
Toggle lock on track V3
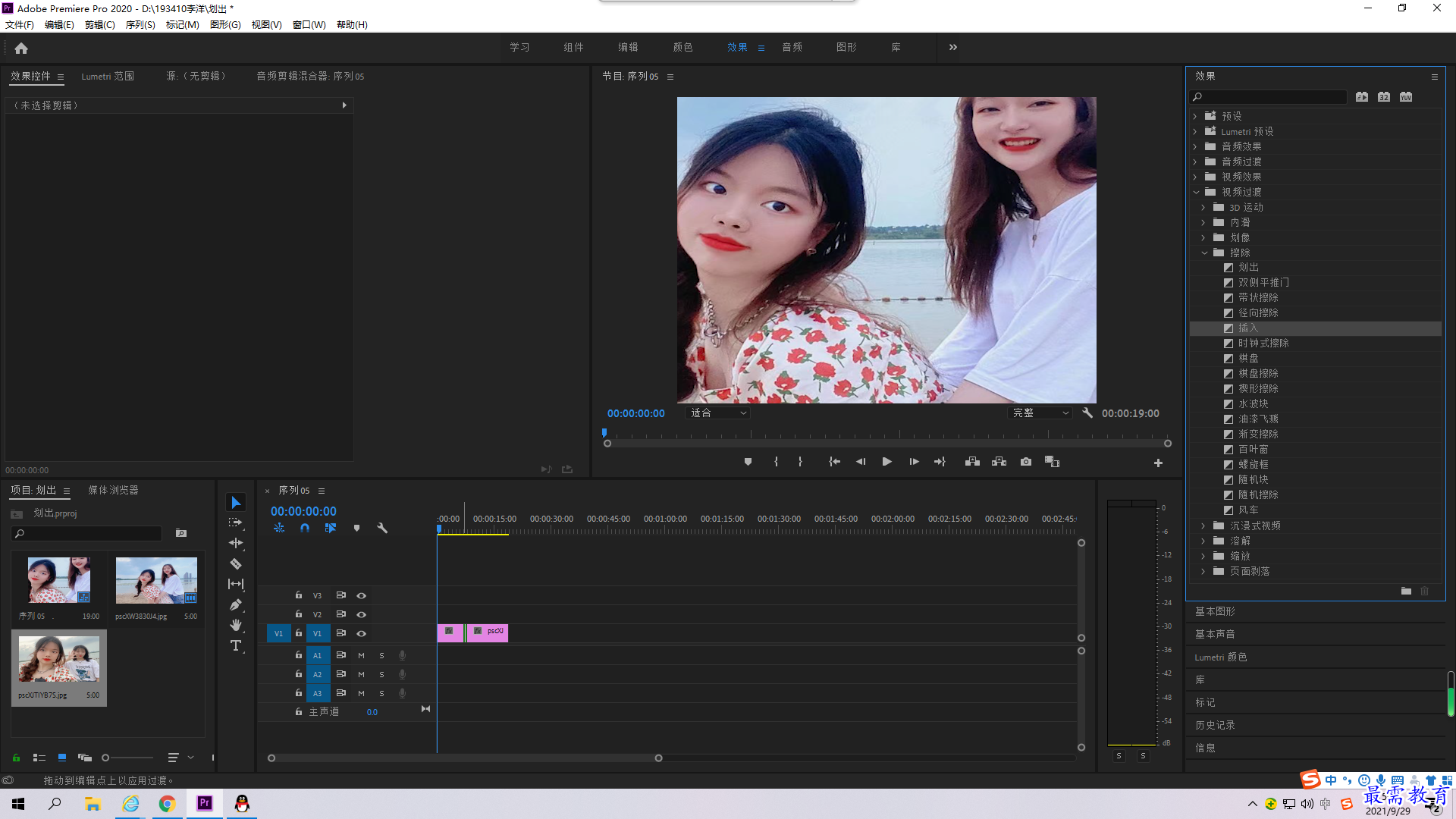pyautogui.click(x=299, y=595)
